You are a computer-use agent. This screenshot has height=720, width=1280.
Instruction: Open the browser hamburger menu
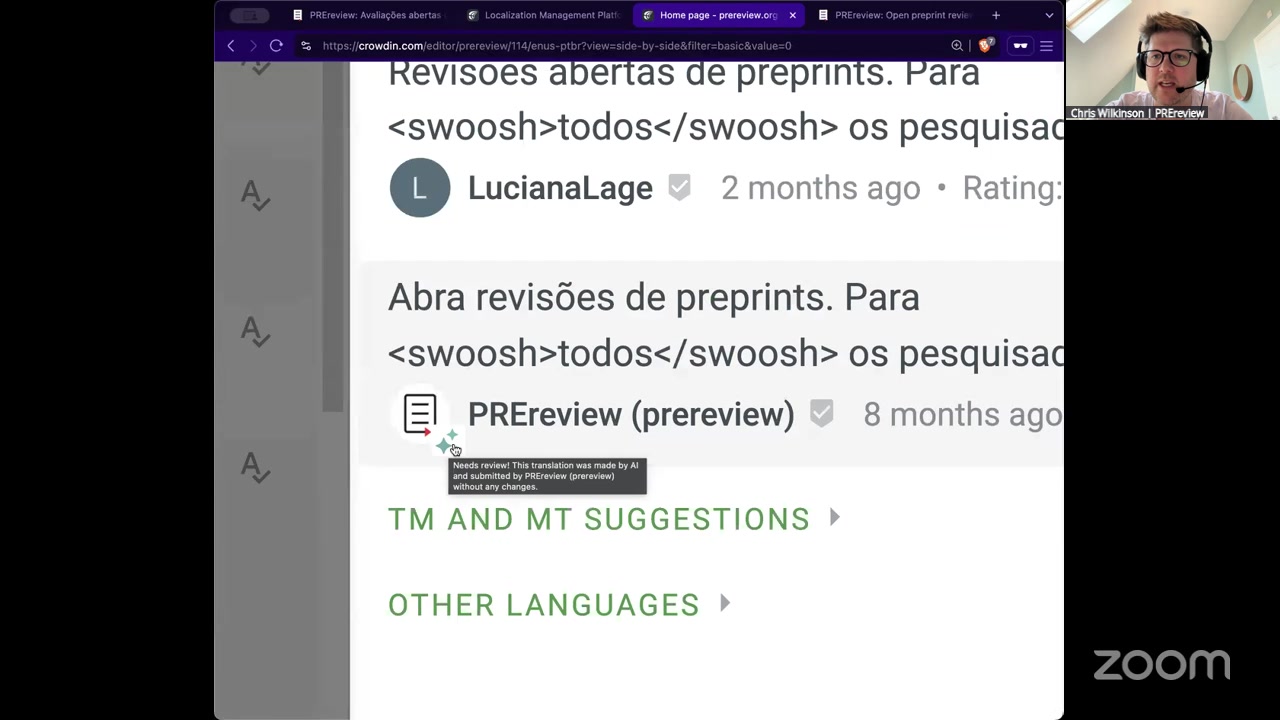[x=1046, y=45]
